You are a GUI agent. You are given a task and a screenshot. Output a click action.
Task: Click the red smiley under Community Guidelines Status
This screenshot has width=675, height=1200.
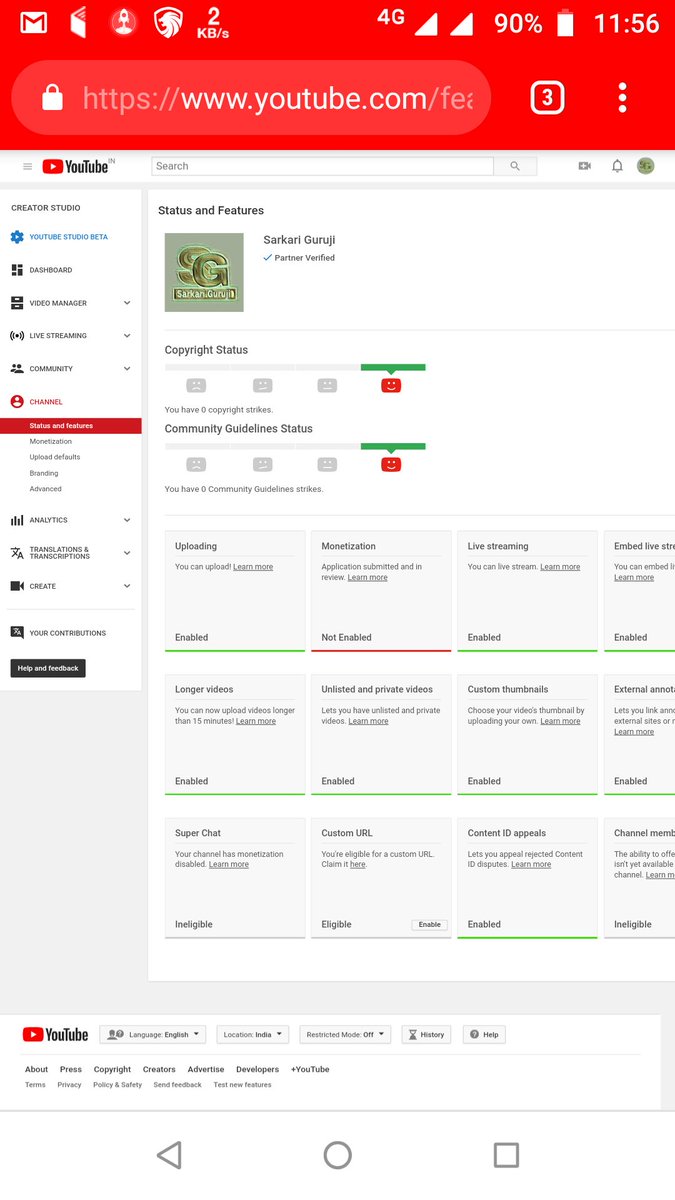click(x=391, y=464)
